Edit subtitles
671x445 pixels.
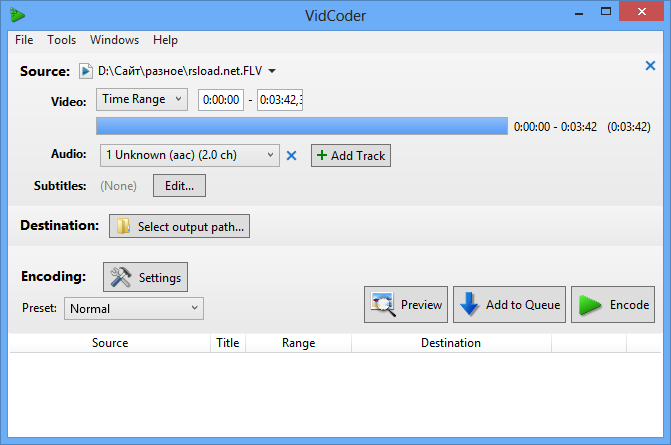(x=179, y=186)
